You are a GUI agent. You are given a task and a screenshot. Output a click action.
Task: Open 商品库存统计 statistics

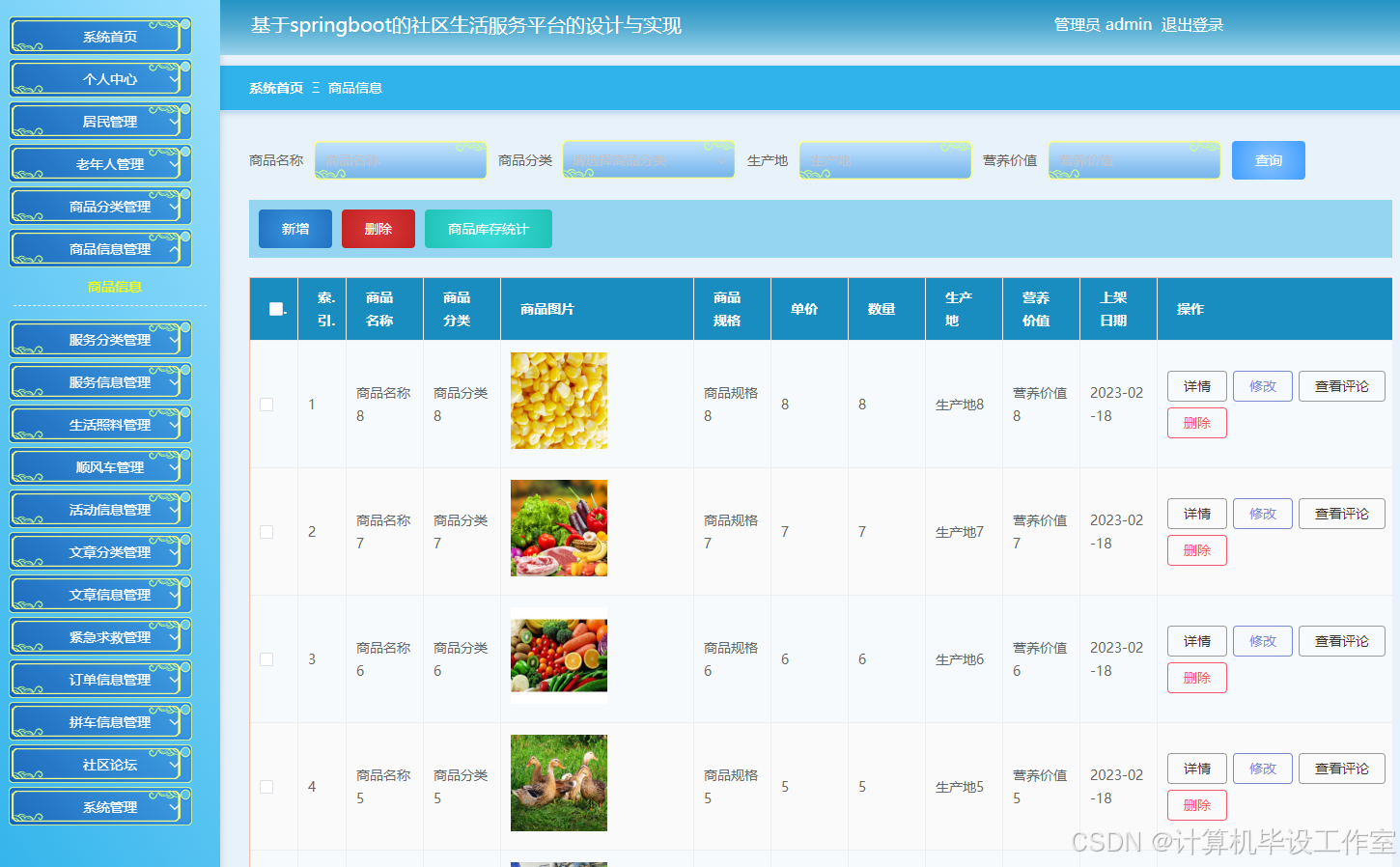pyautogui.click(x=489, y=229)
